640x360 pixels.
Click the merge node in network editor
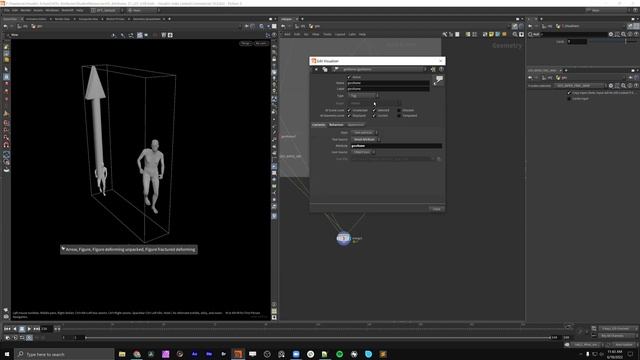pos(344,238)
